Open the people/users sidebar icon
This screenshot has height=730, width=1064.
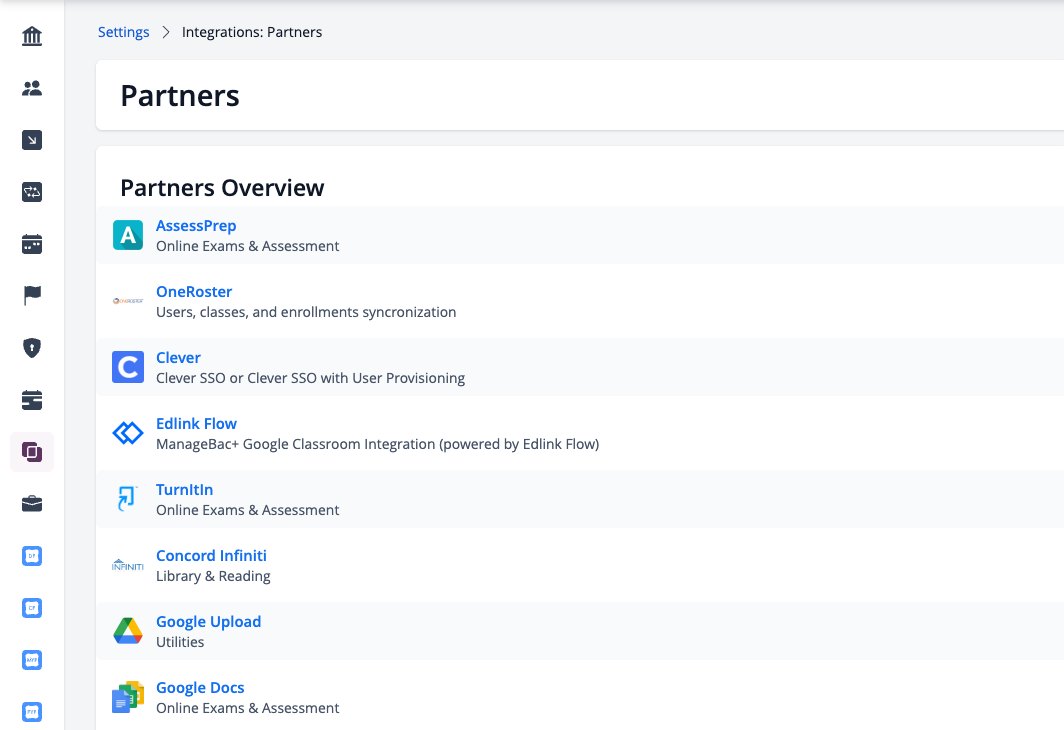click(32, 88)
